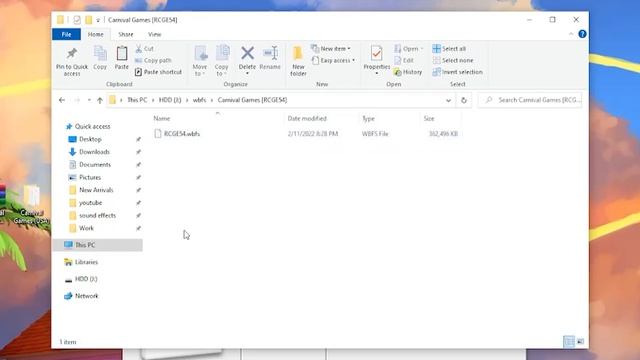Open Documents in the navigation pane
This screenshot has width=640, height=360.
95,164
